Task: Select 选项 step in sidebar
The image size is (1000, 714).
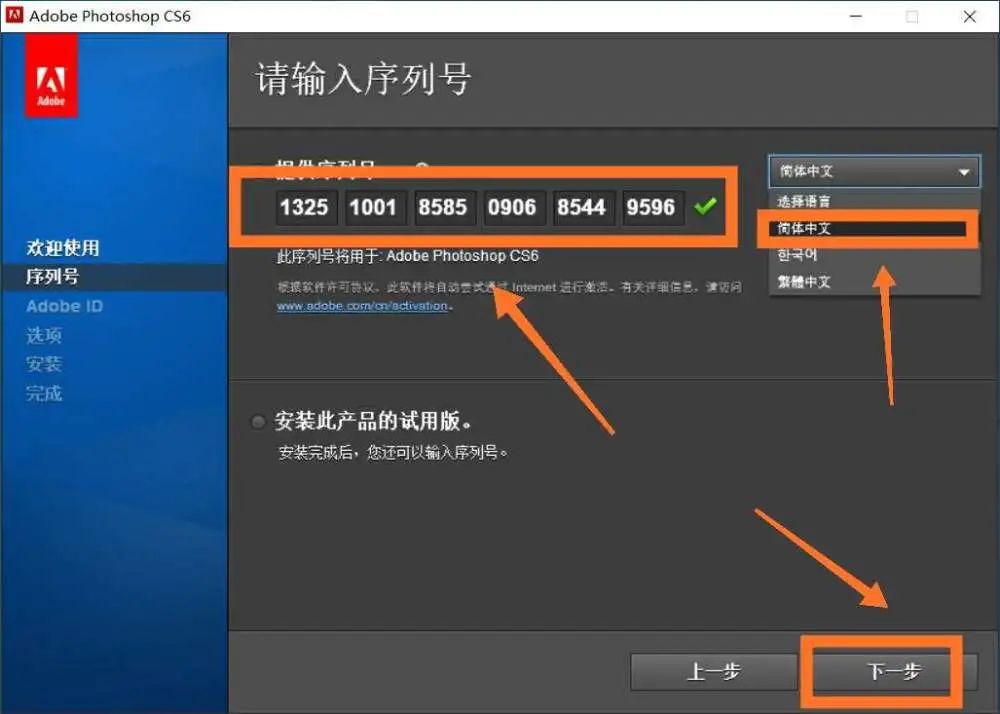Action: click(x=44, y=335)
